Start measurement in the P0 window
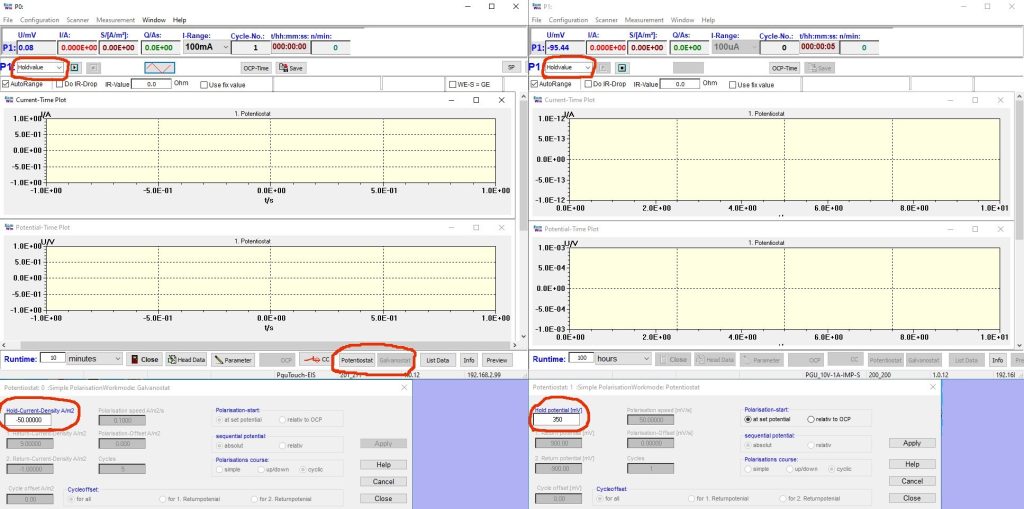1024x509 pixels. pos(74,67)
